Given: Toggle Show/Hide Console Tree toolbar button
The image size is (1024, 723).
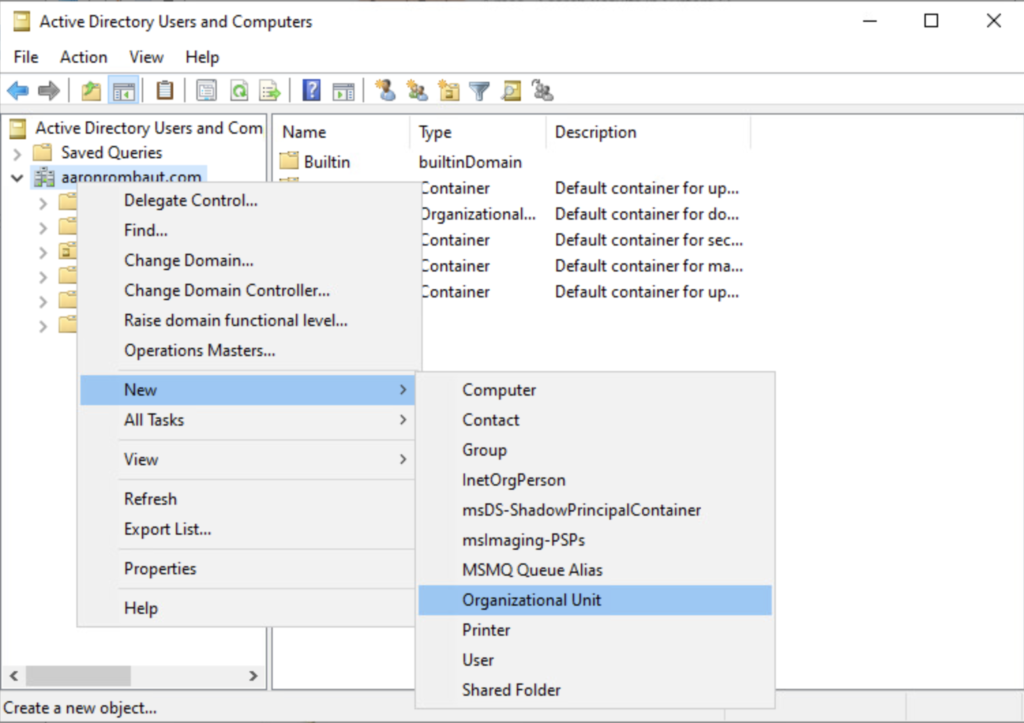Looking at the screenshot, I should coord(123,91).
